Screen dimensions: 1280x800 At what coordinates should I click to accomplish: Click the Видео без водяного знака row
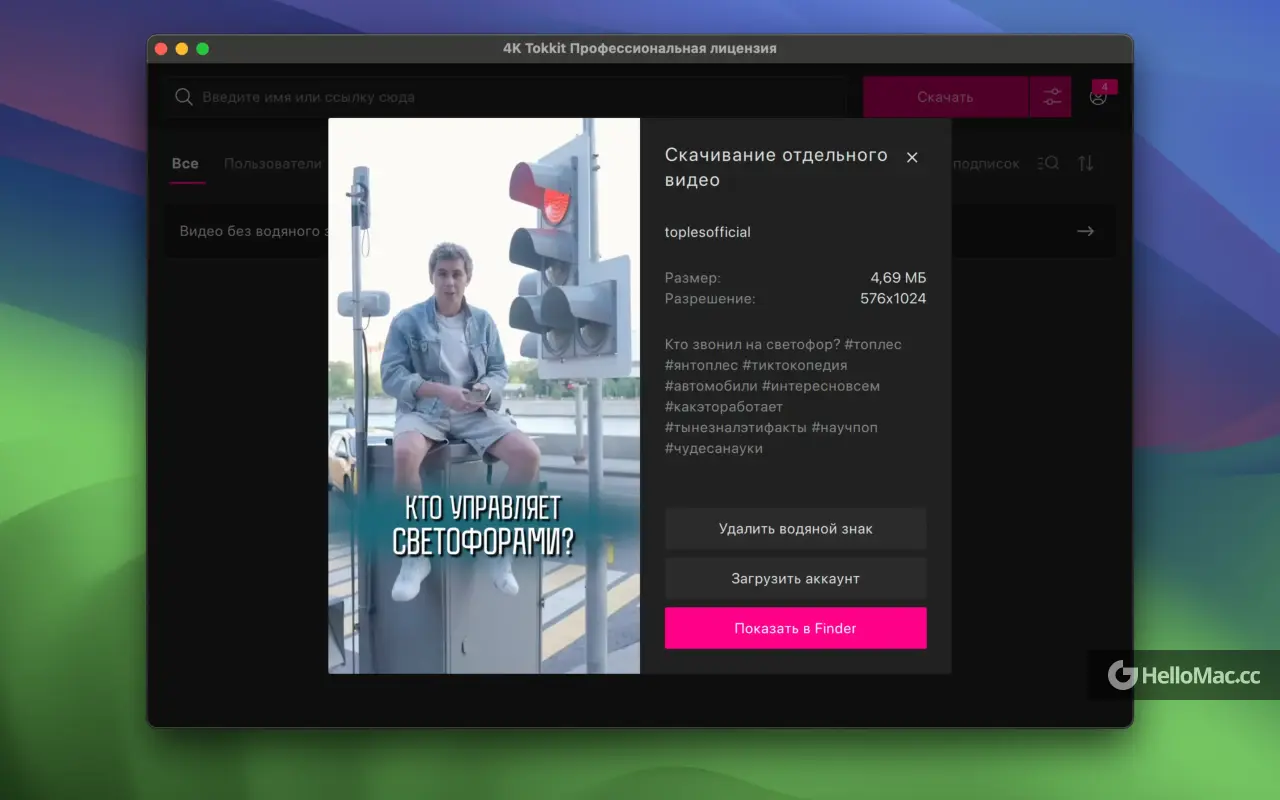click(639, 231)
